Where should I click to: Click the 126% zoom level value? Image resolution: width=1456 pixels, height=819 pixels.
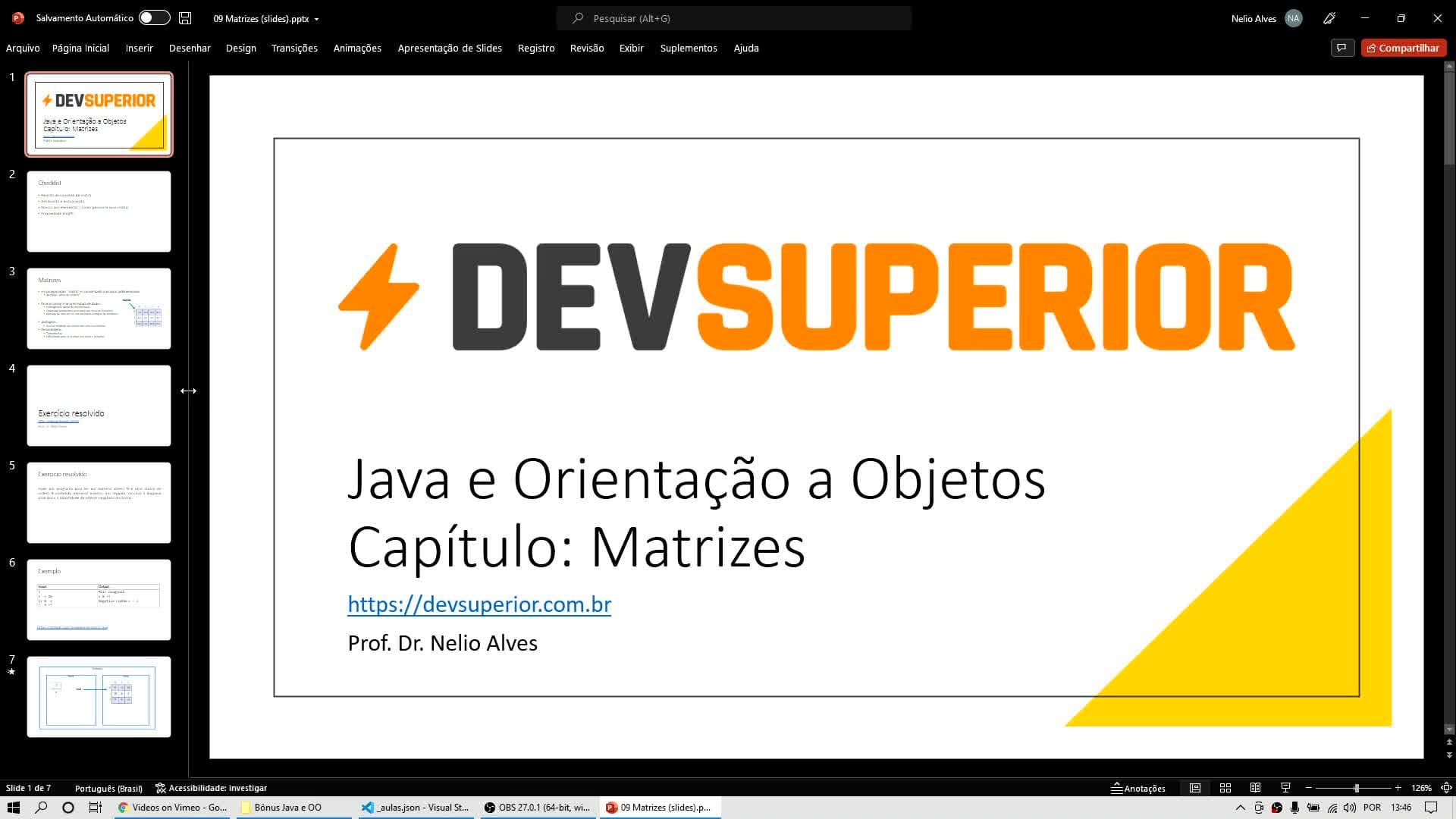(x=1421, y=788)
